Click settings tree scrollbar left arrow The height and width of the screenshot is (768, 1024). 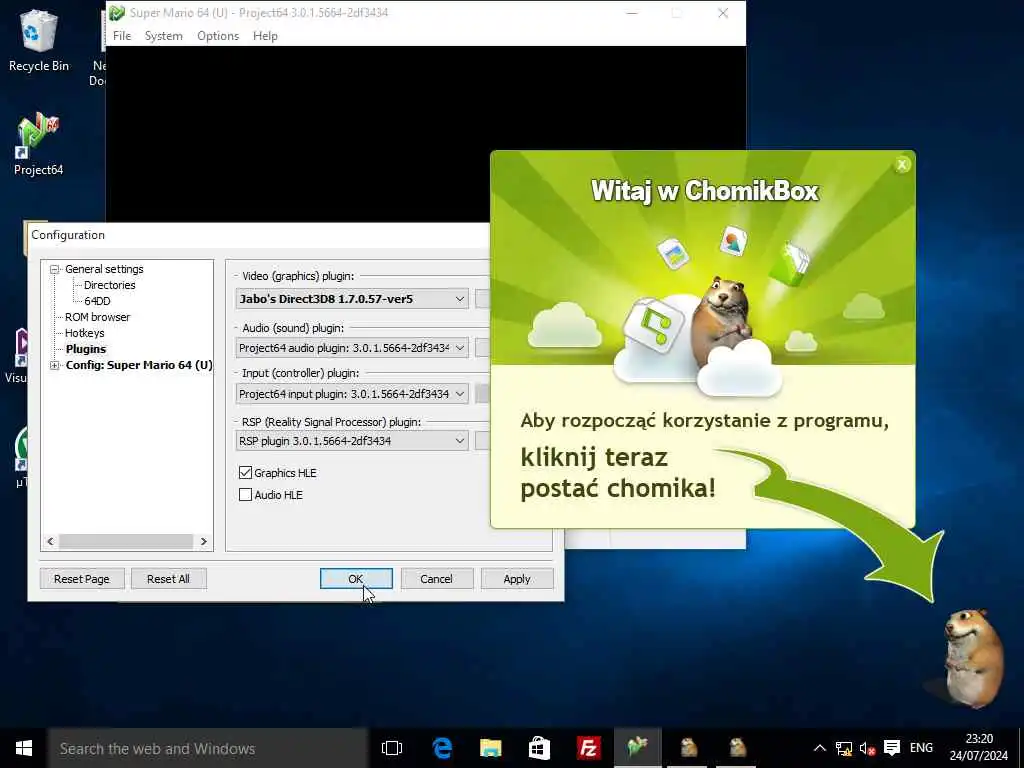50,541
